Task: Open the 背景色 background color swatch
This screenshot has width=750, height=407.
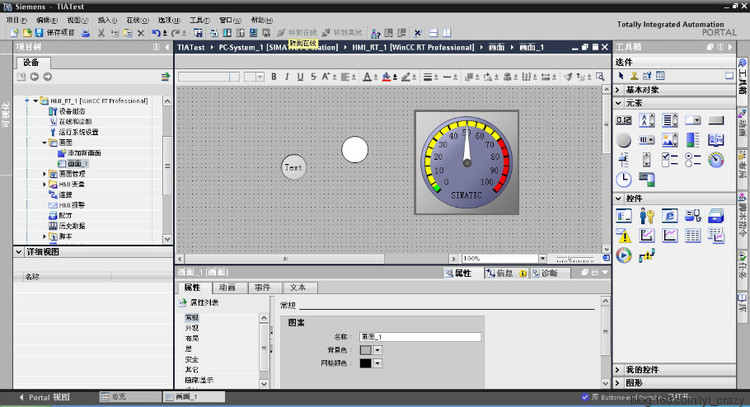Action: [x=369, y=350]
